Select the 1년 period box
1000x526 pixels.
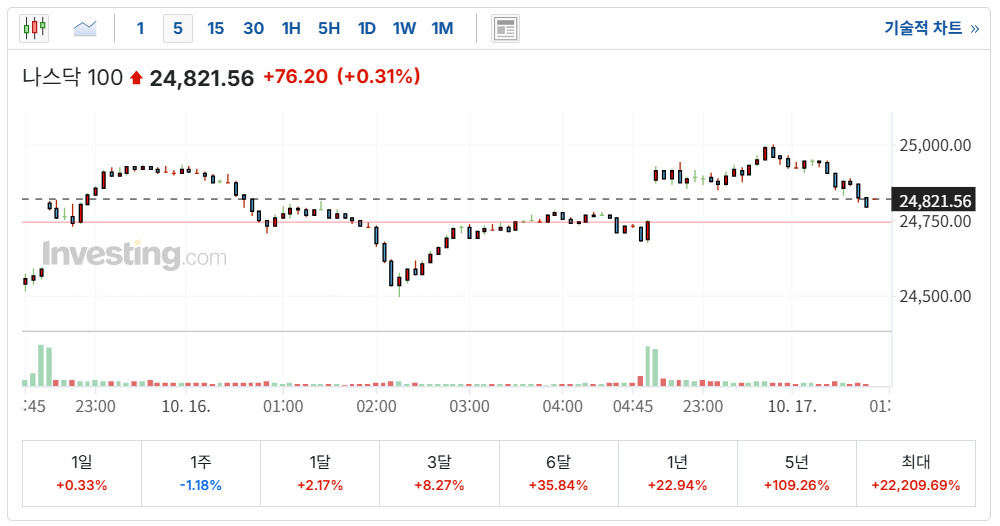click(677, 474)
